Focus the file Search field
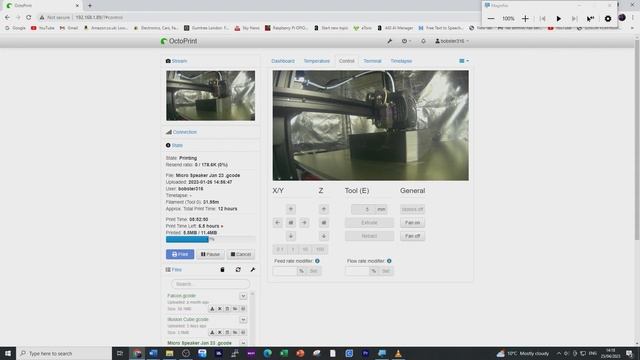 (211, 284)
